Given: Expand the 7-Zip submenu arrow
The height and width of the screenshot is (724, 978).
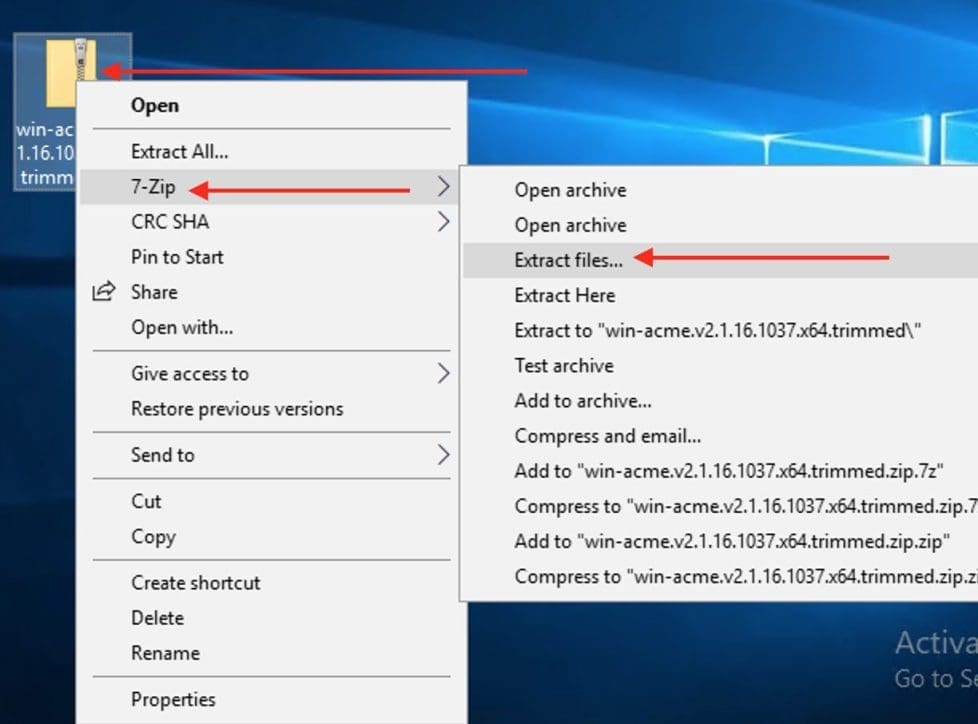Looking at the screenshot, I should point(443,186).
